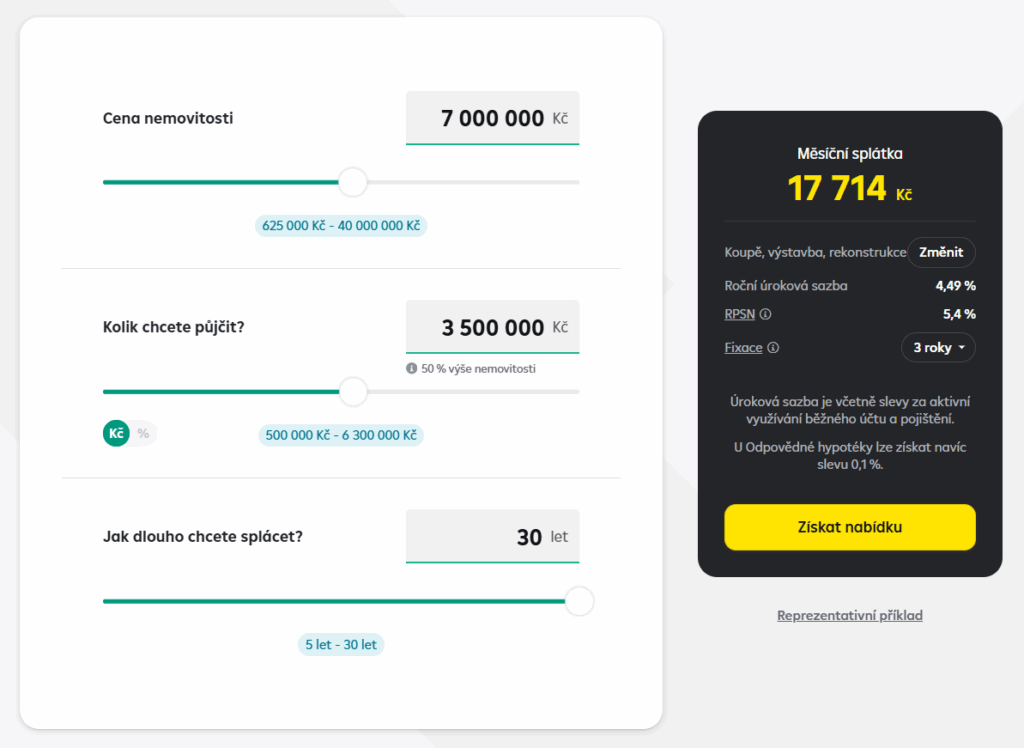Image resolution: width=1024 pixels, height=748 pixels.
Task: Click the info icon beside Fixace
Action: (774, 348)
